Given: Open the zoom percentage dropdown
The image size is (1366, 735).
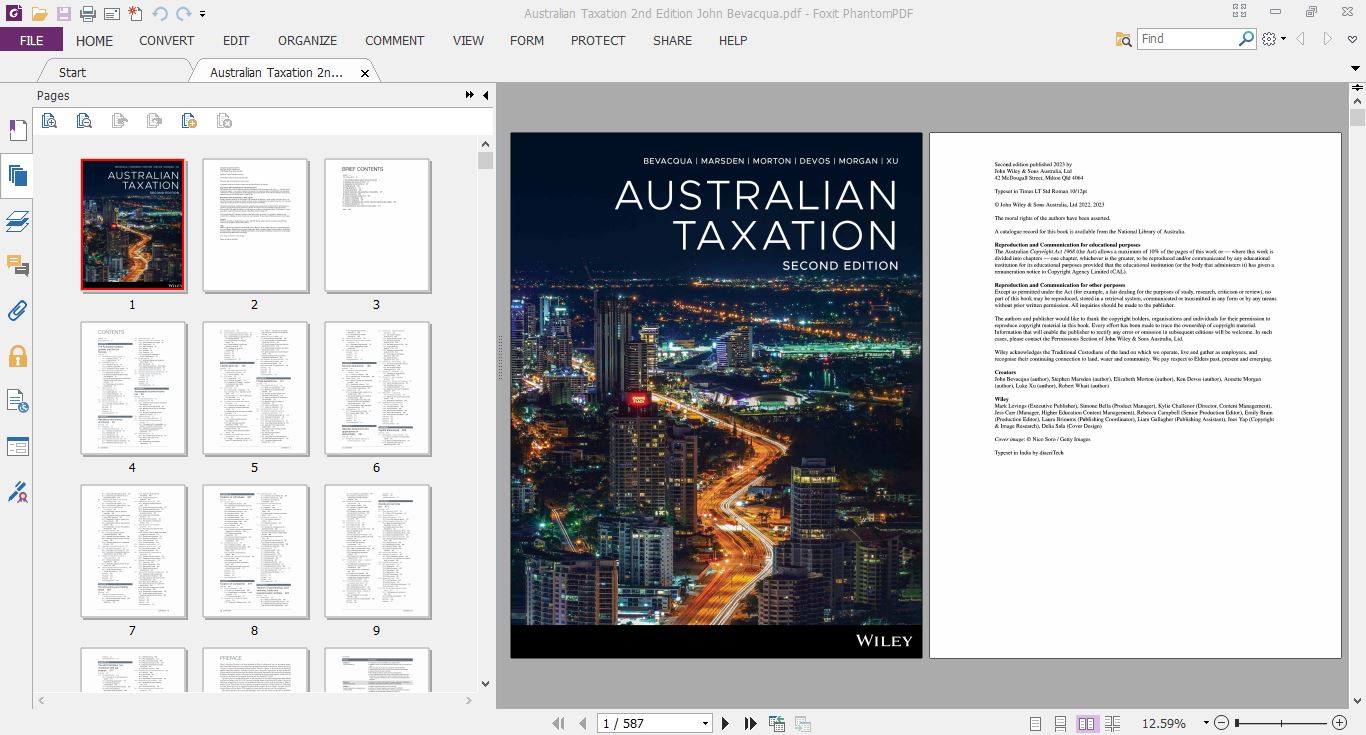Looking at the screenshot, I should [x=1206, y=723].
